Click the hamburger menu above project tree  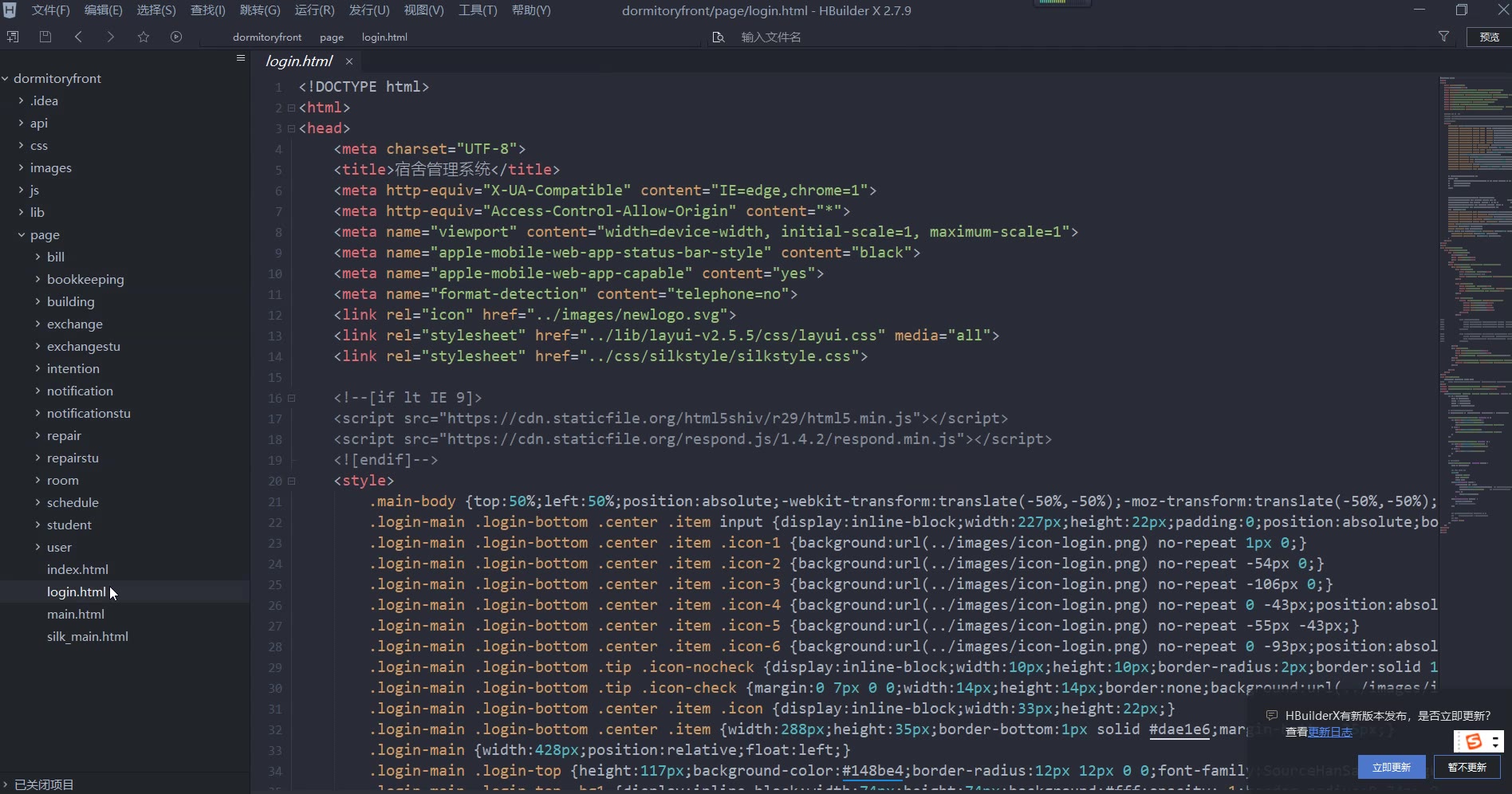click(241, 58)
